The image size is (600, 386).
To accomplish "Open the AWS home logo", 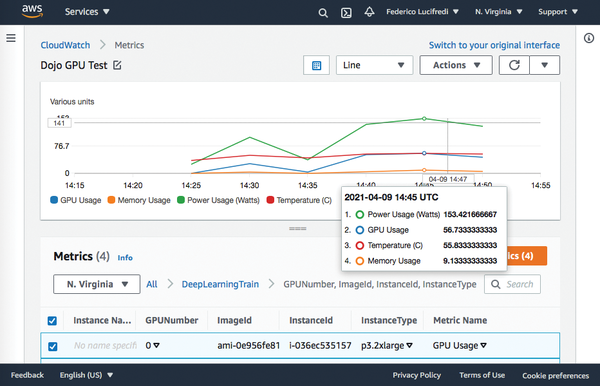I will tap(32, 11).
